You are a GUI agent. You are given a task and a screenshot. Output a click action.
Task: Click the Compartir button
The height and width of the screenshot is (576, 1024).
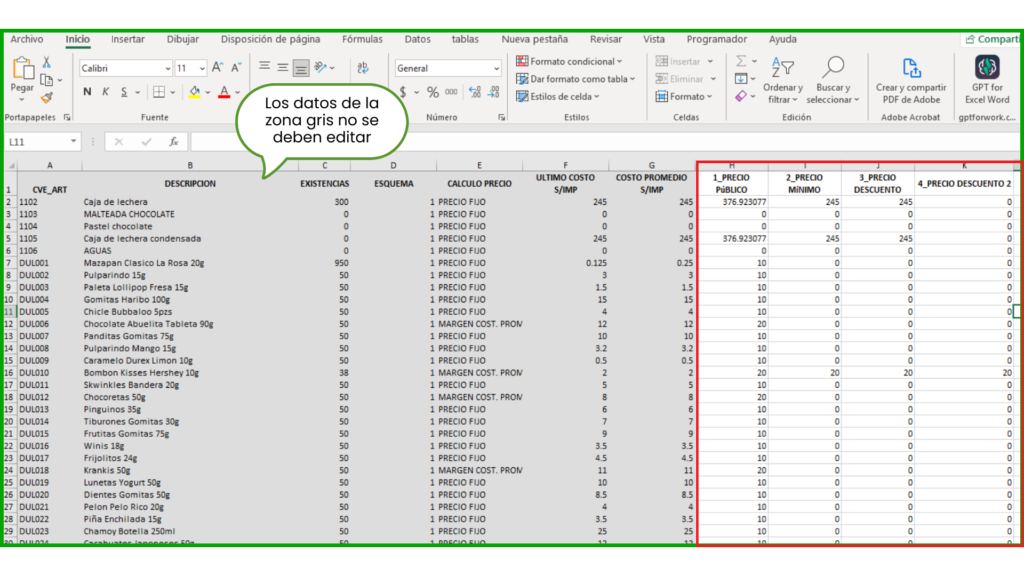(x=992, y=39)
